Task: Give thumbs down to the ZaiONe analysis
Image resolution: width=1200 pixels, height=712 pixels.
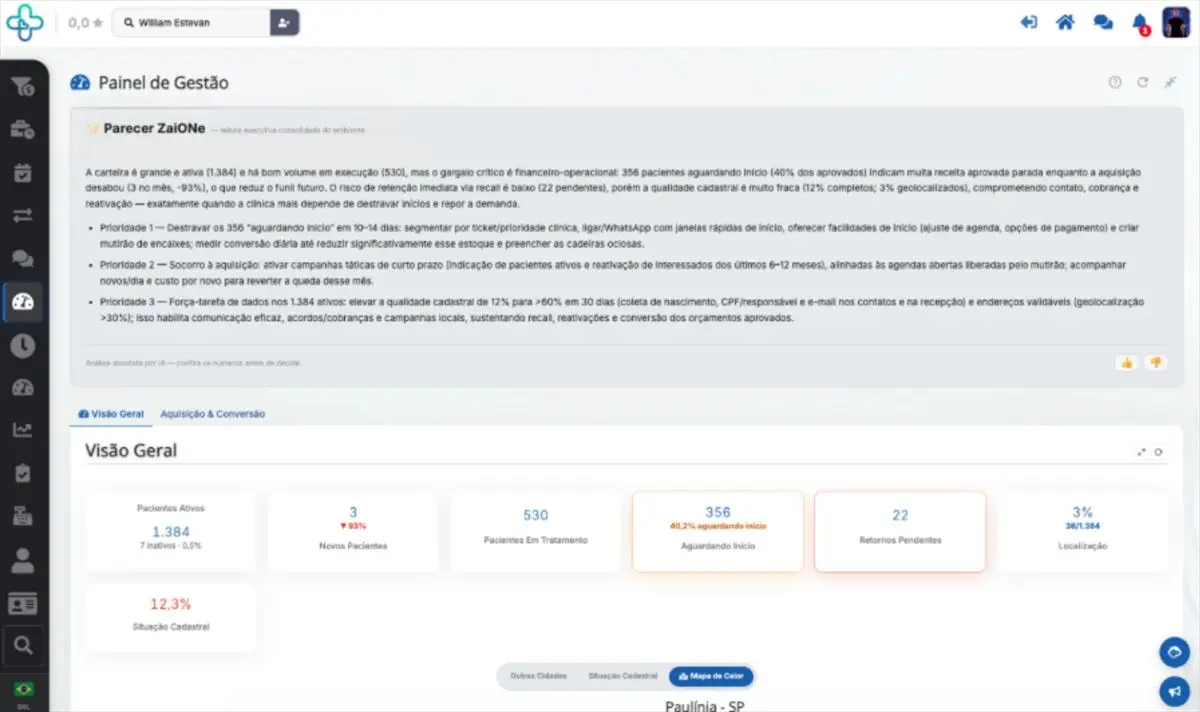Action: pyautogui.click(x=1155, y=362)
